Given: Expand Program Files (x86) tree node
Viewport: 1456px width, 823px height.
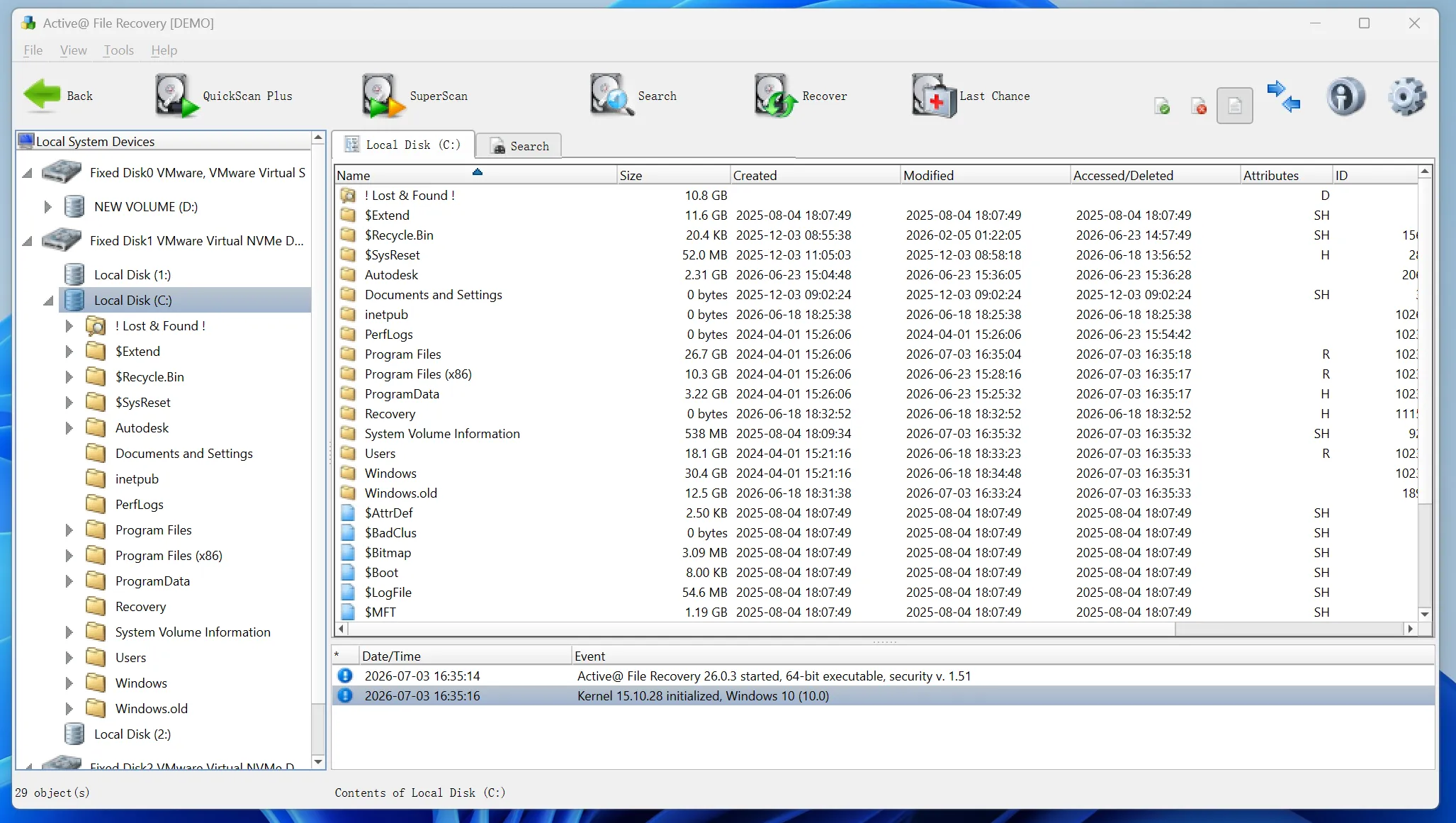Looking at the screenshot, I should [x=69, y=555].
